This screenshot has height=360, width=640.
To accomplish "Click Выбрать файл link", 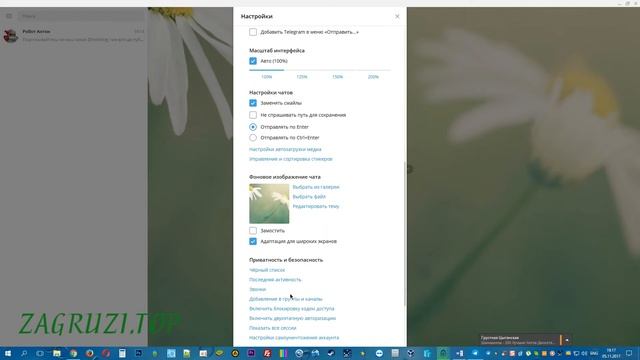I will pyautogui.click(x=309, y=197).
